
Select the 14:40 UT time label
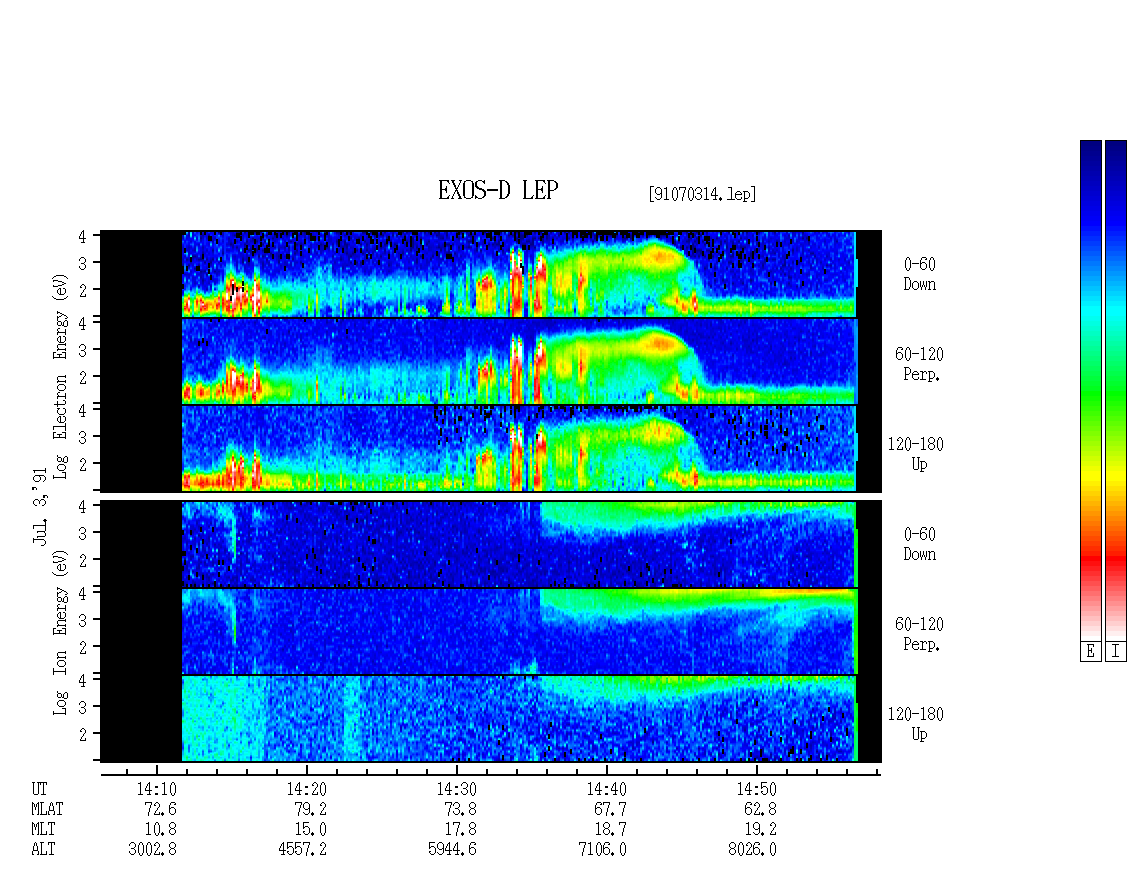coord(606,789)
